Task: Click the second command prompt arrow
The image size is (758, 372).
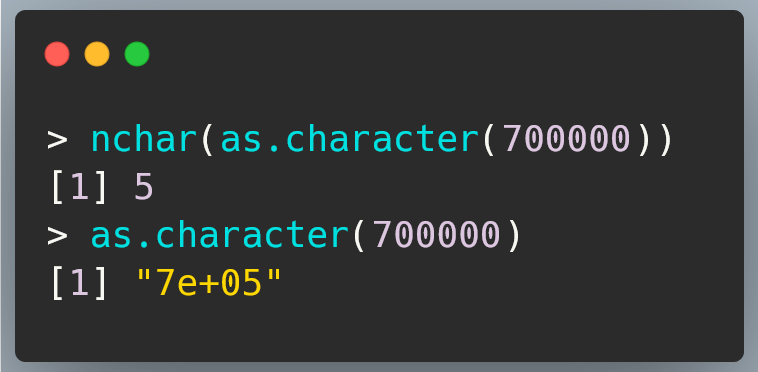Action: click(x=57, y=235)
